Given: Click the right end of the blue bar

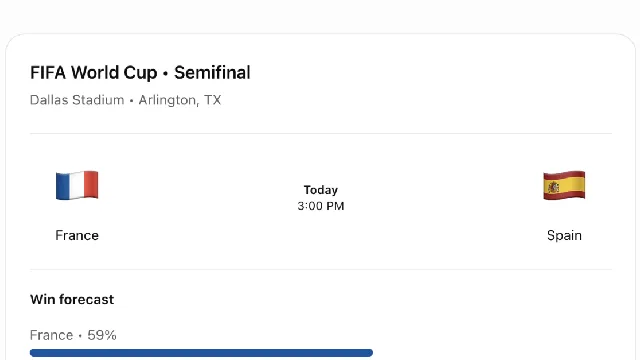Looking at the screenshot, I should (369, 353).
